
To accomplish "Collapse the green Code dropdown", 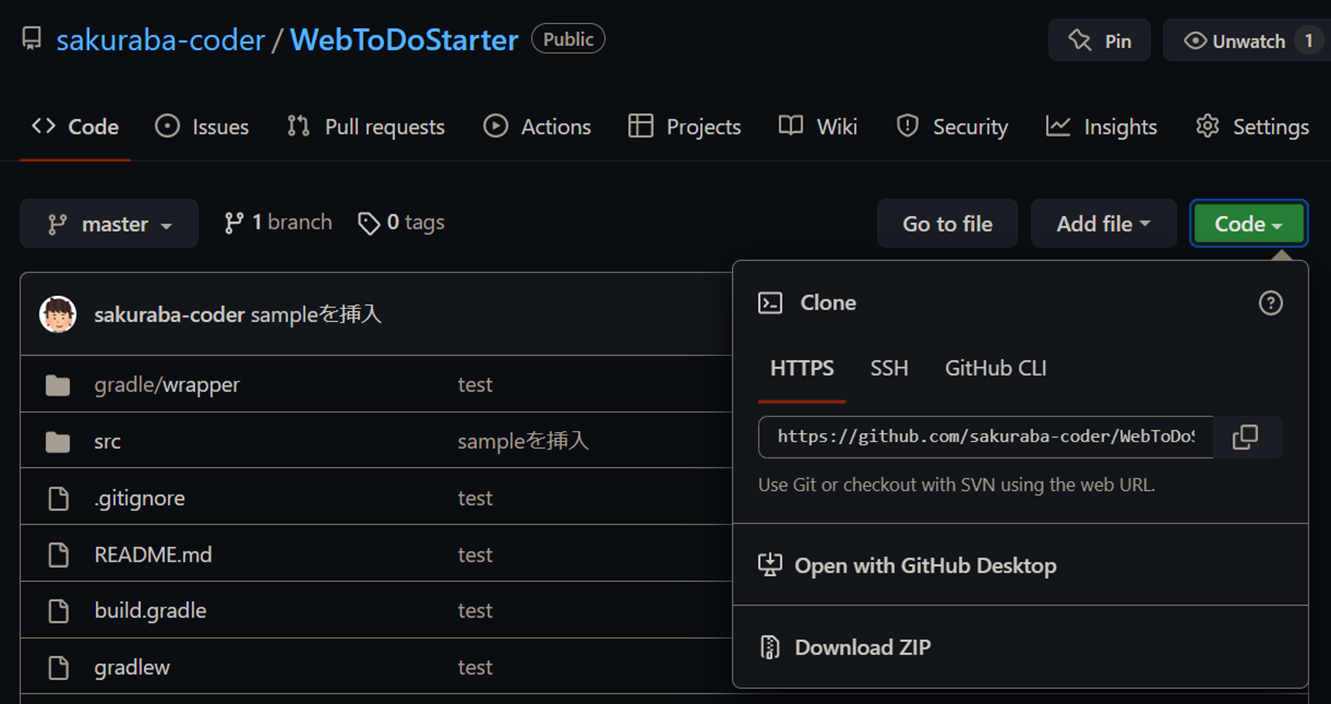I will point(1248,224).
